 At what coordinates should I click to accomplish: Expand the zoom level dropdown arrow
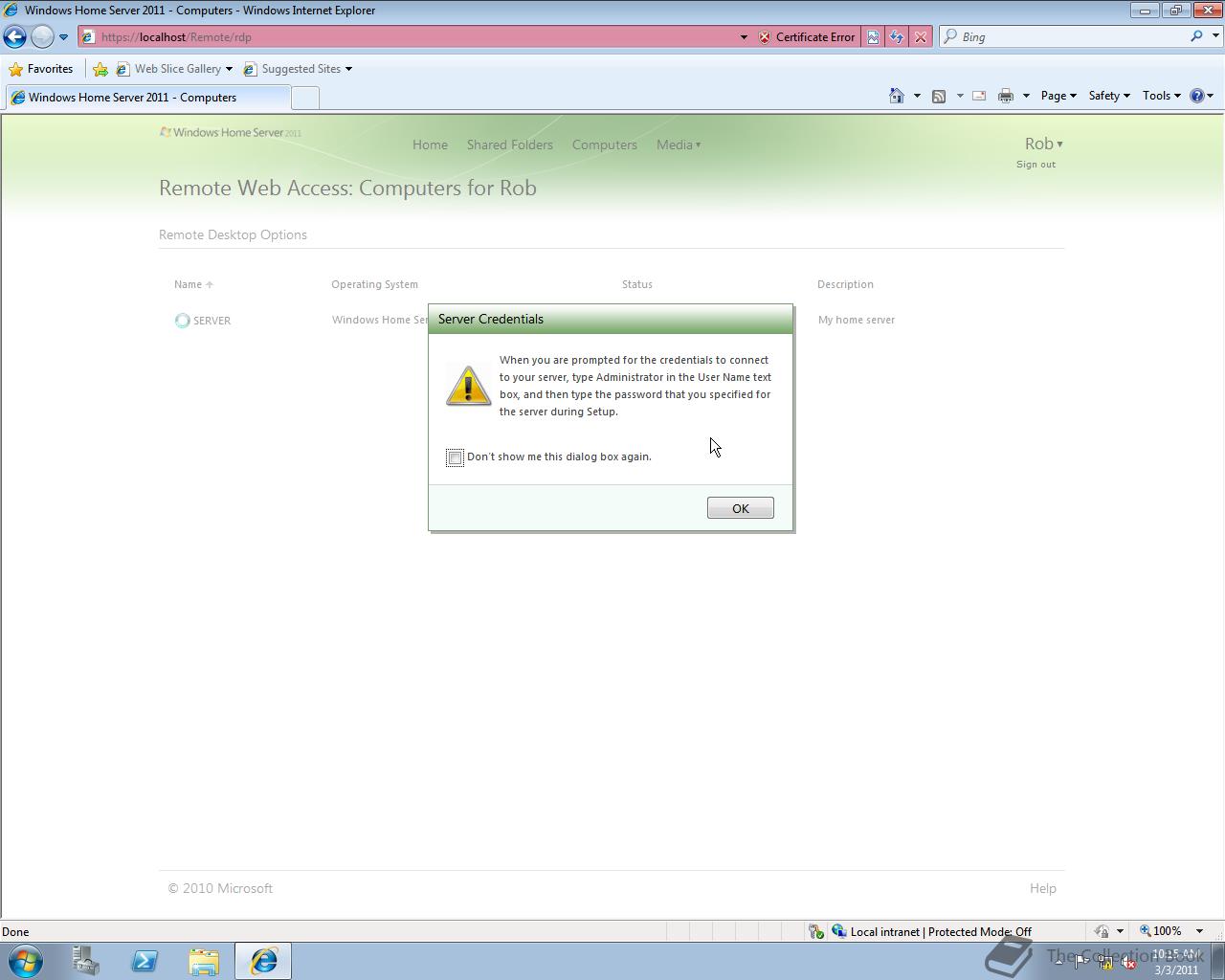[1199, 930]
